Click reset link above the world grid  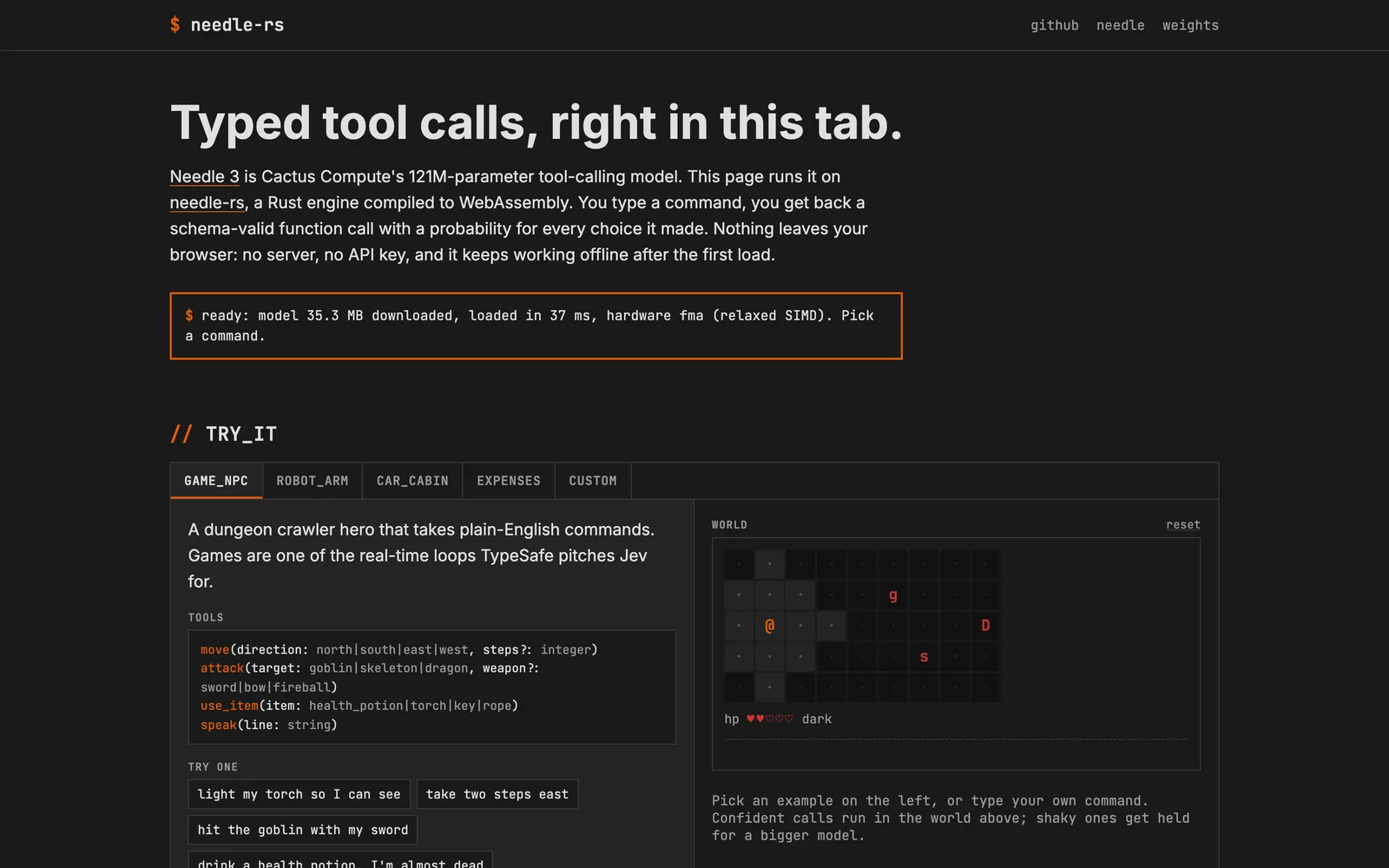[1183, 524]
